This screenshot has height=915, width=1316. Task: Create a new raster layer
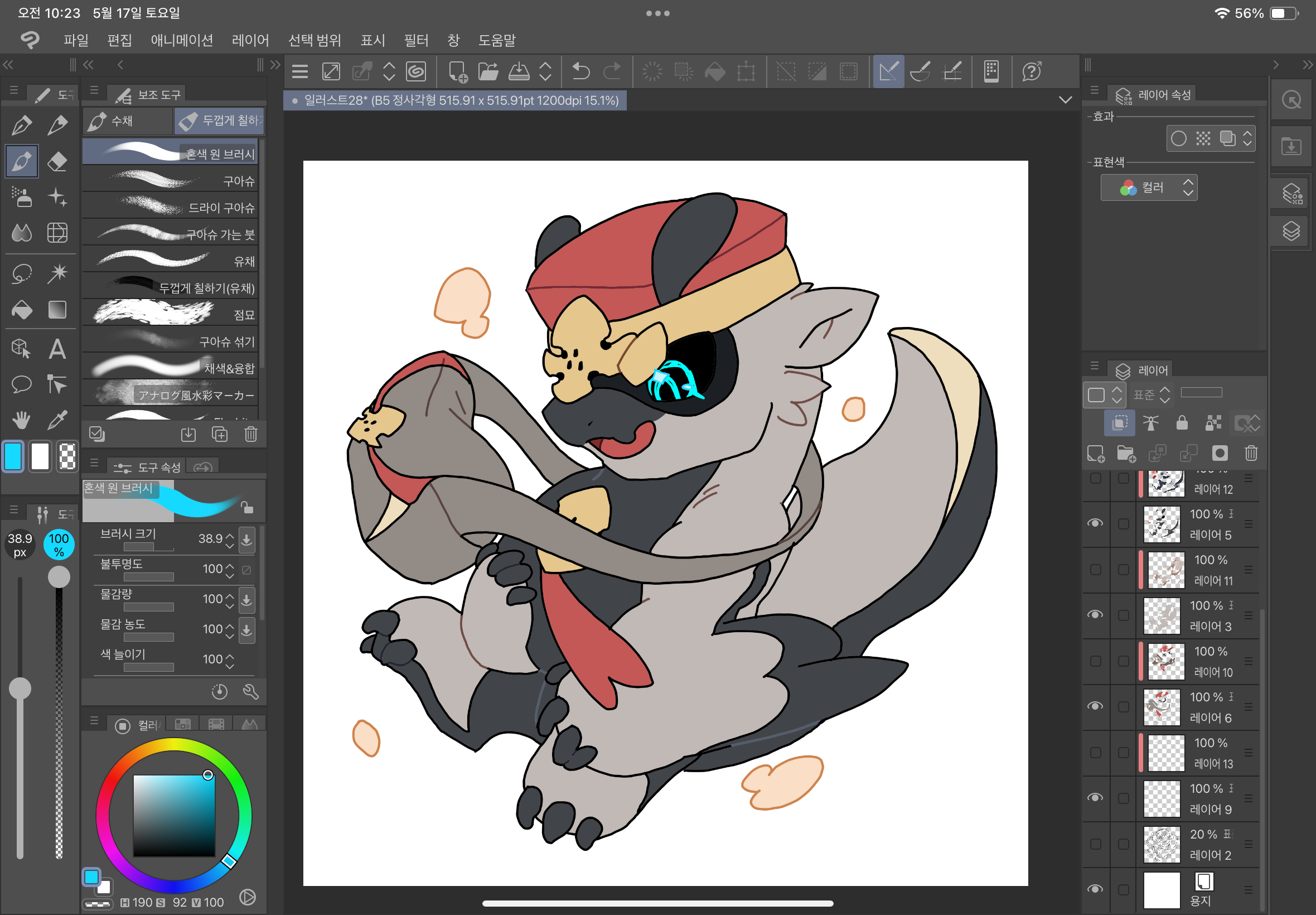point(1096,454)
